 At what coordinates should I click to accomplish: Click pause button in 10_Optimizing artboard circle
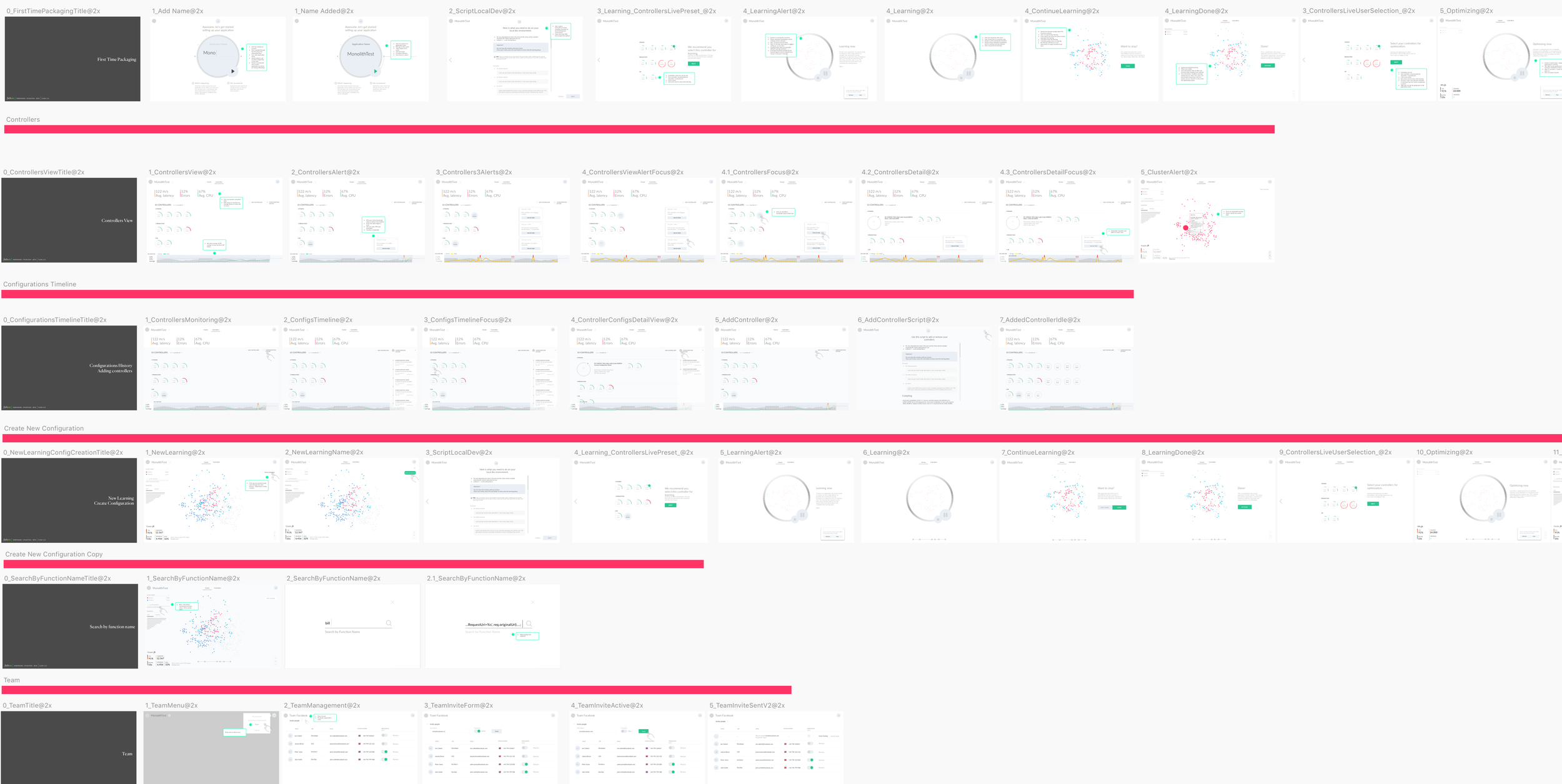1499,515
